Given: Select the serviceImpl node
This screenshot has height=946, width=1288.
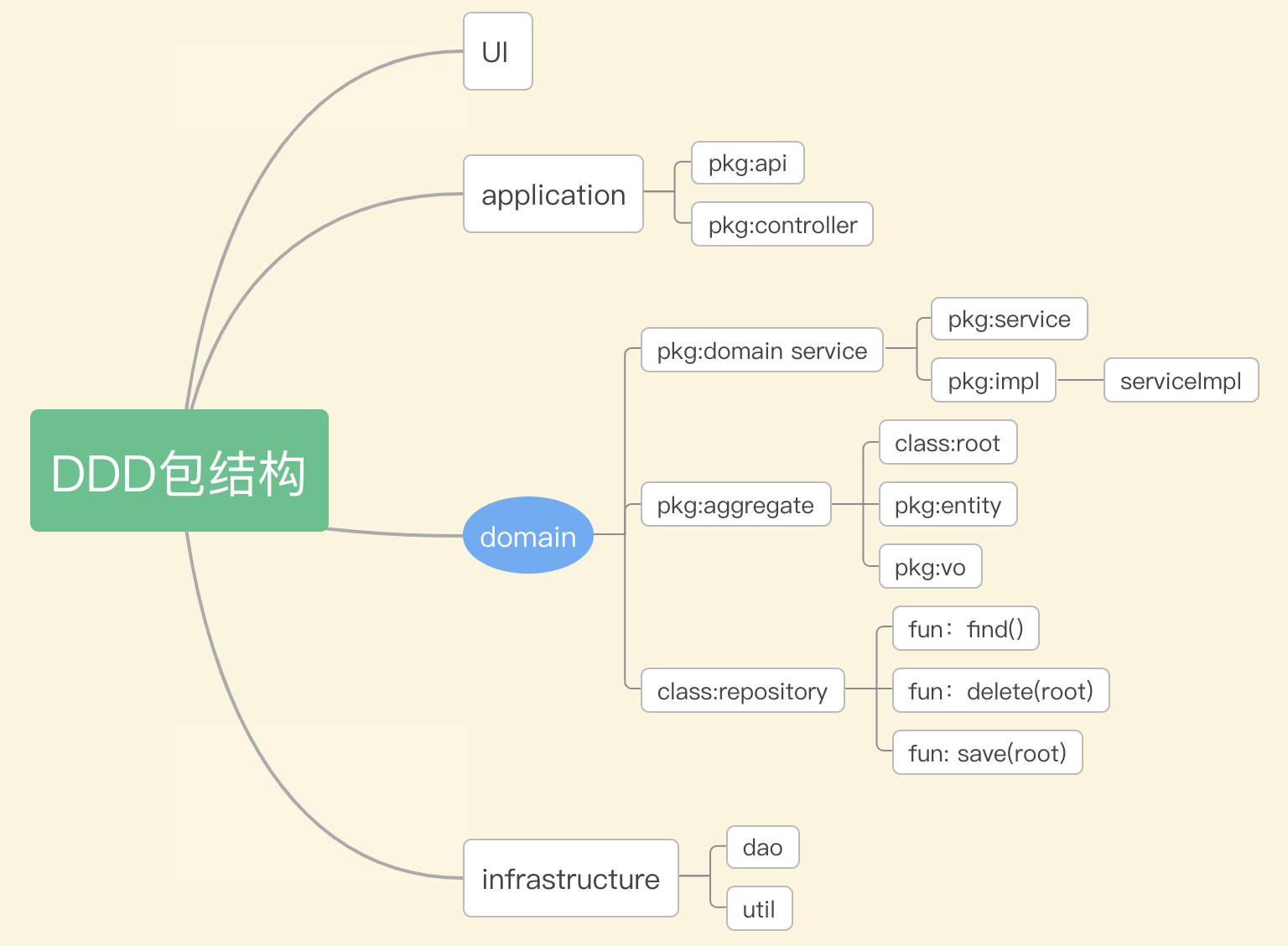Looking at the screenshot, I should (x=1182, y=380).
